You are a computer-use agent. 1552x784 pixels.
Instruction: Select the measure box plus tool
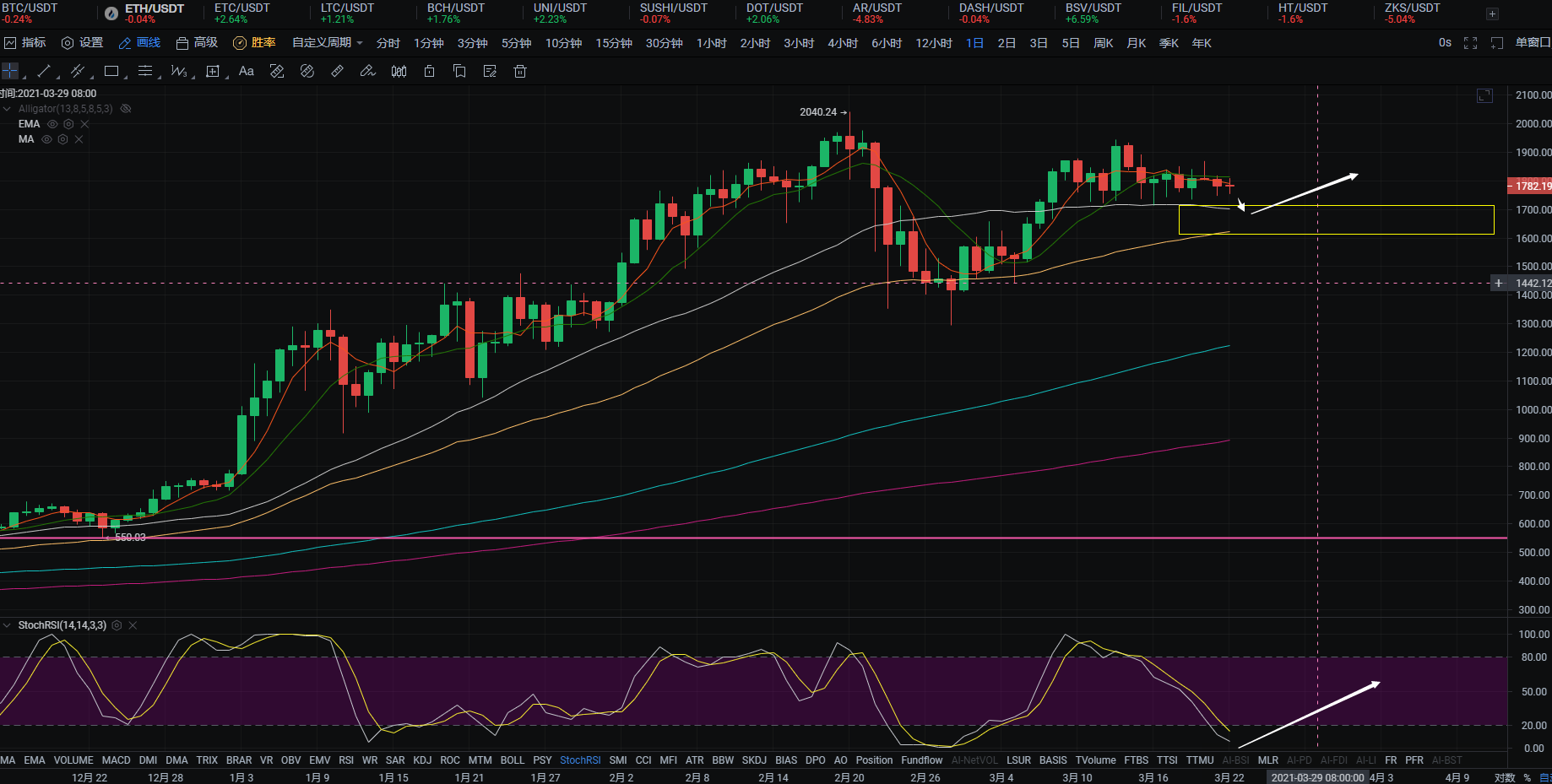[213, 72]
